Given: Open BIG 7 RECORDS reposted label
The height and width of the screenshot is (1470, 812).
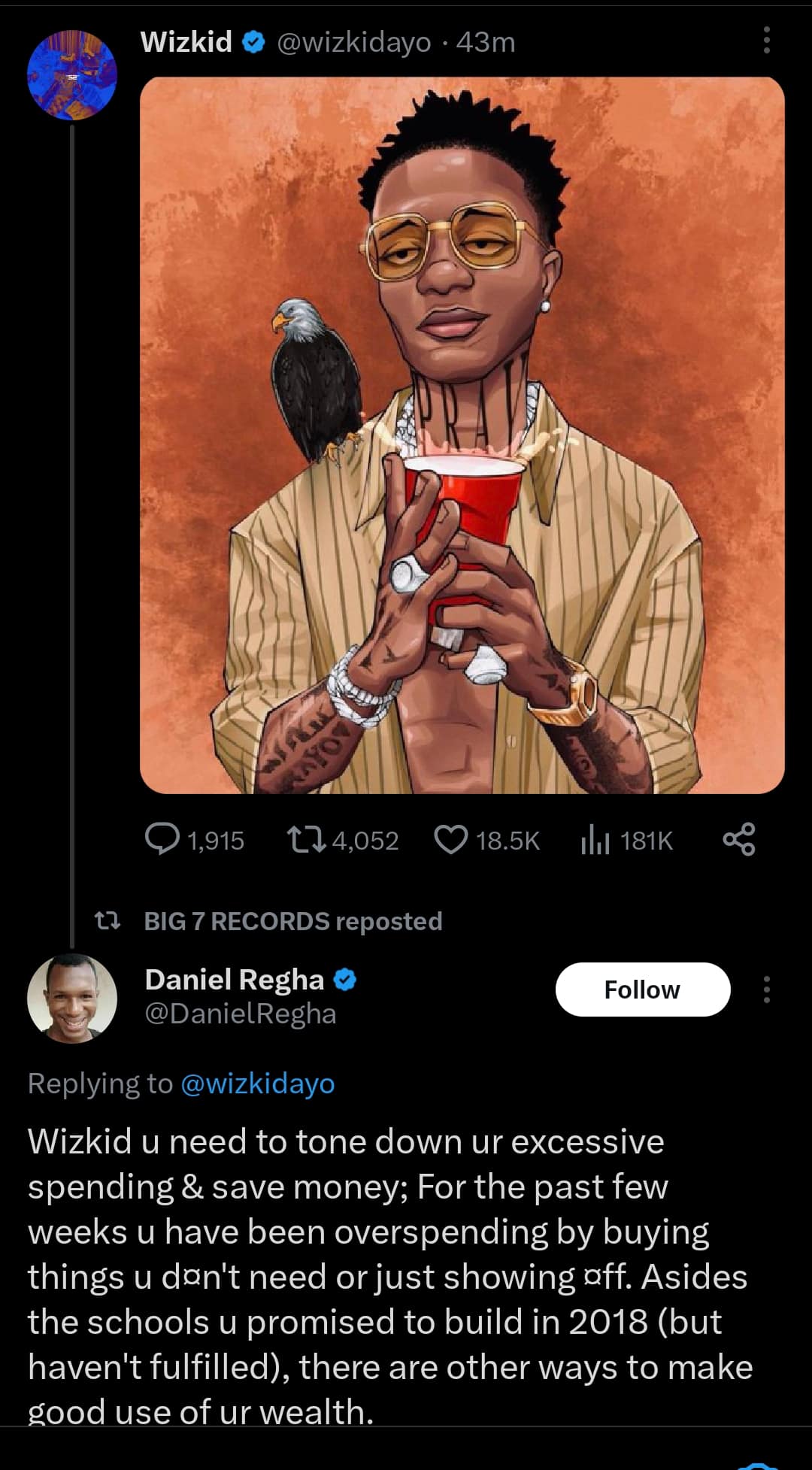Looking at the screenshot, I should 292,921.
